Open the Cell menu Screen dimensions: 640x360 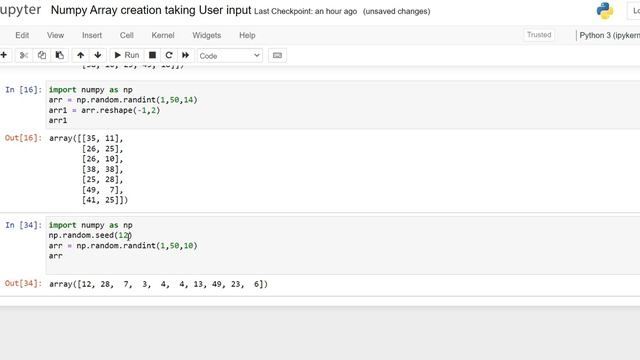pos(127,36)
